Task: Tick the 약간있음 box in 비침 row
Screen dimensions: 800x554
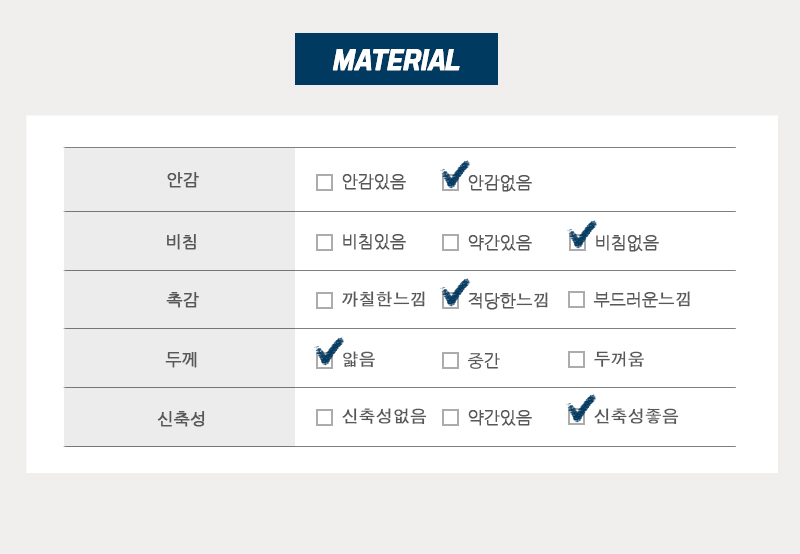Action: tap(451, 242)
